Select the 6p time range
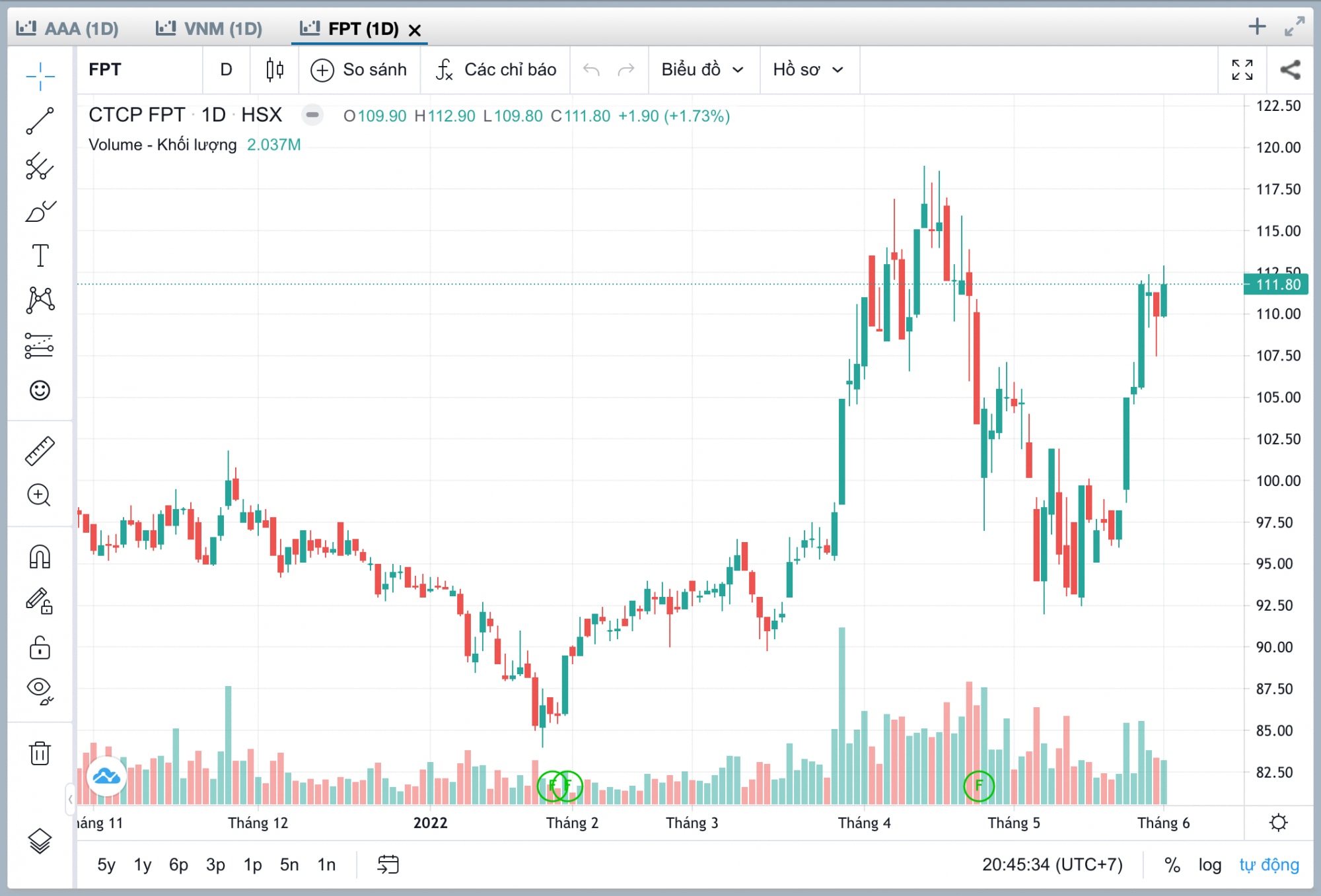 click(x=178, y=864)
